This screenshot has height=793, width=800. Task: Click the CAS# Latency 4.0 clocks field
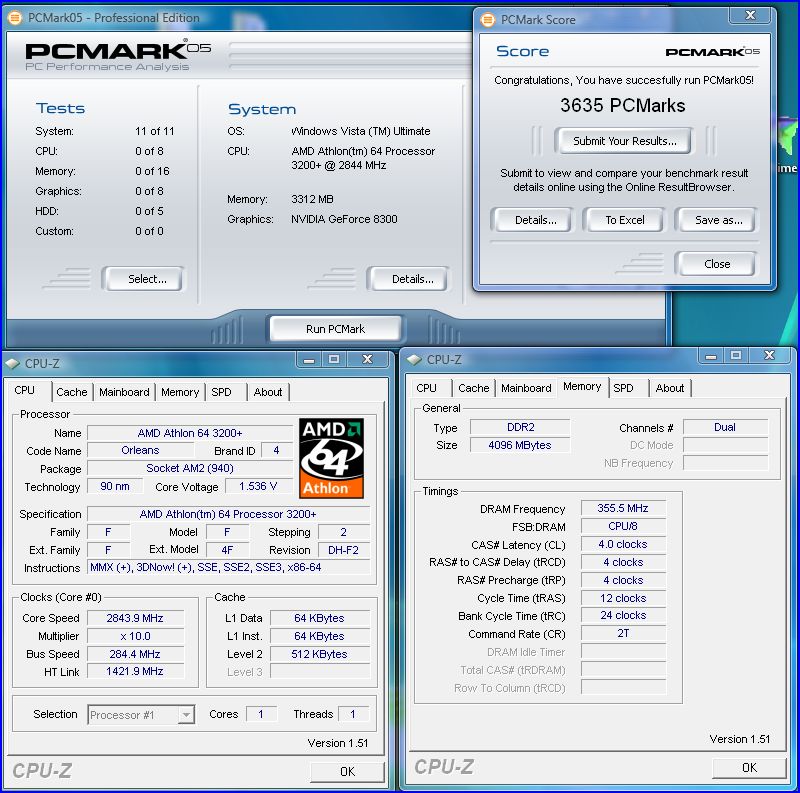click(623, 544)
